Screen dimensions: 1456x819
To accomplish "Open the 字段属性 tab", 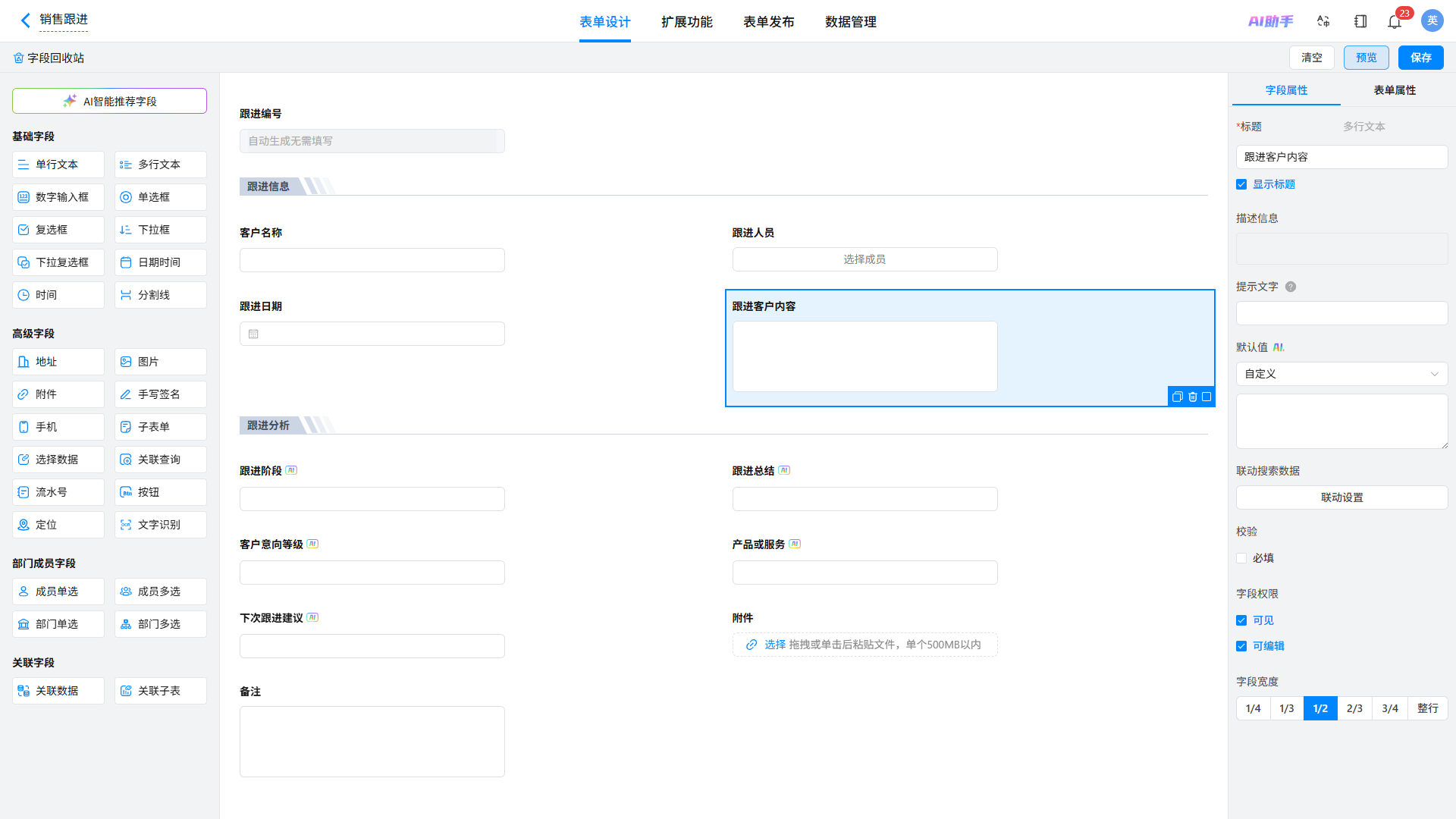I will 1286,90.
